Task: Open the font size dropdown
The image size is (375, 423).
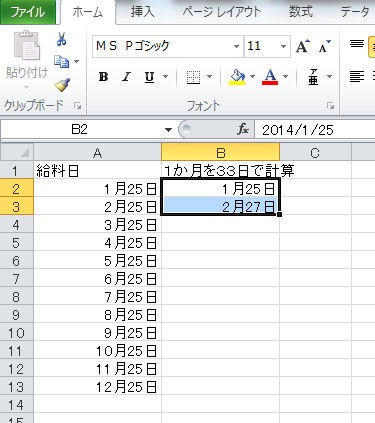Action: pos(283,46)
